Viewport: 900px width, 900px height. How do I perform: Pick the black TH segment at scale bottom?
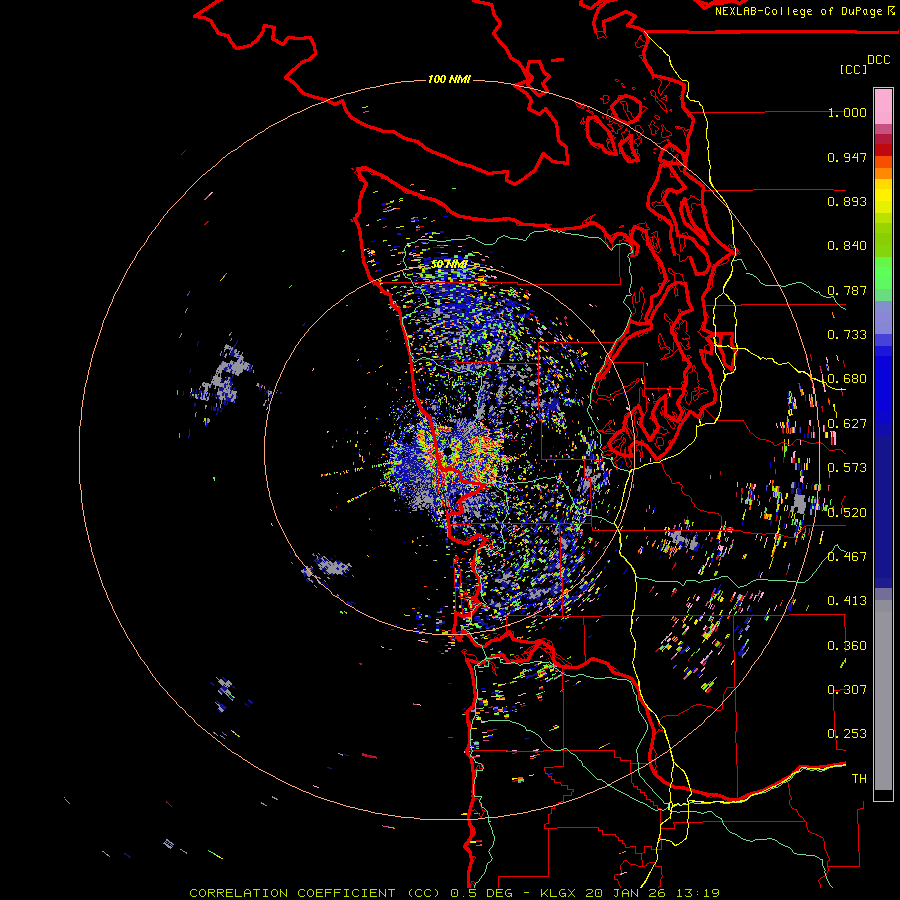(883, 795)
